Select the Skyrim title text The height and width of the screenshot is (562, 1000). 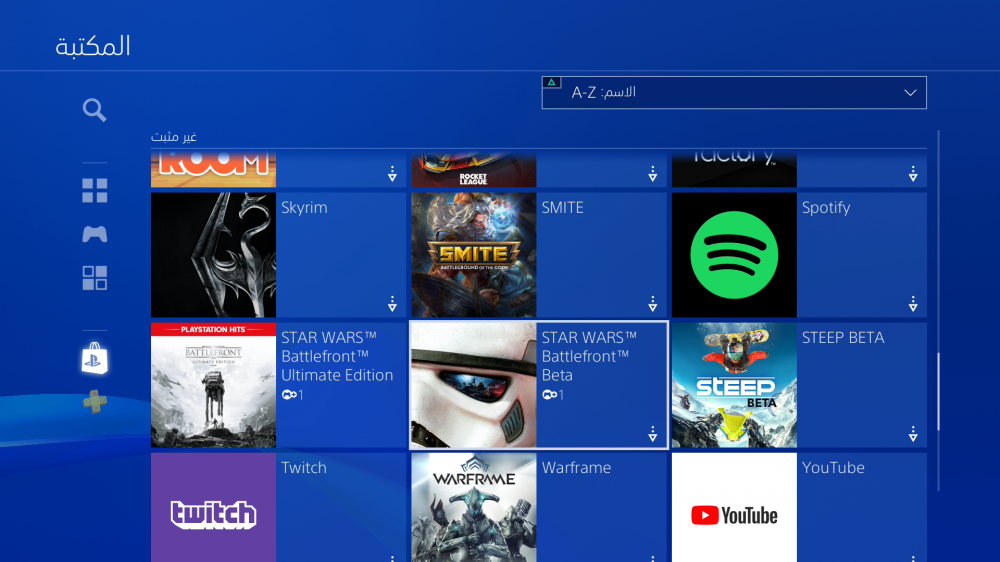pos(304,208)
